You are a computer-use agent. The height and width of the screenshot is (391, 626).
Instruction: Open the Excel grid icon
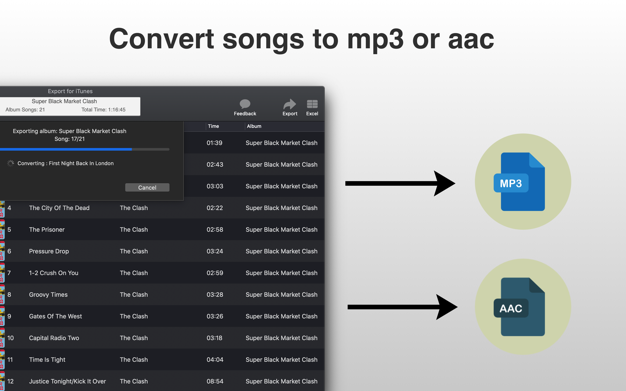(312, 104)
